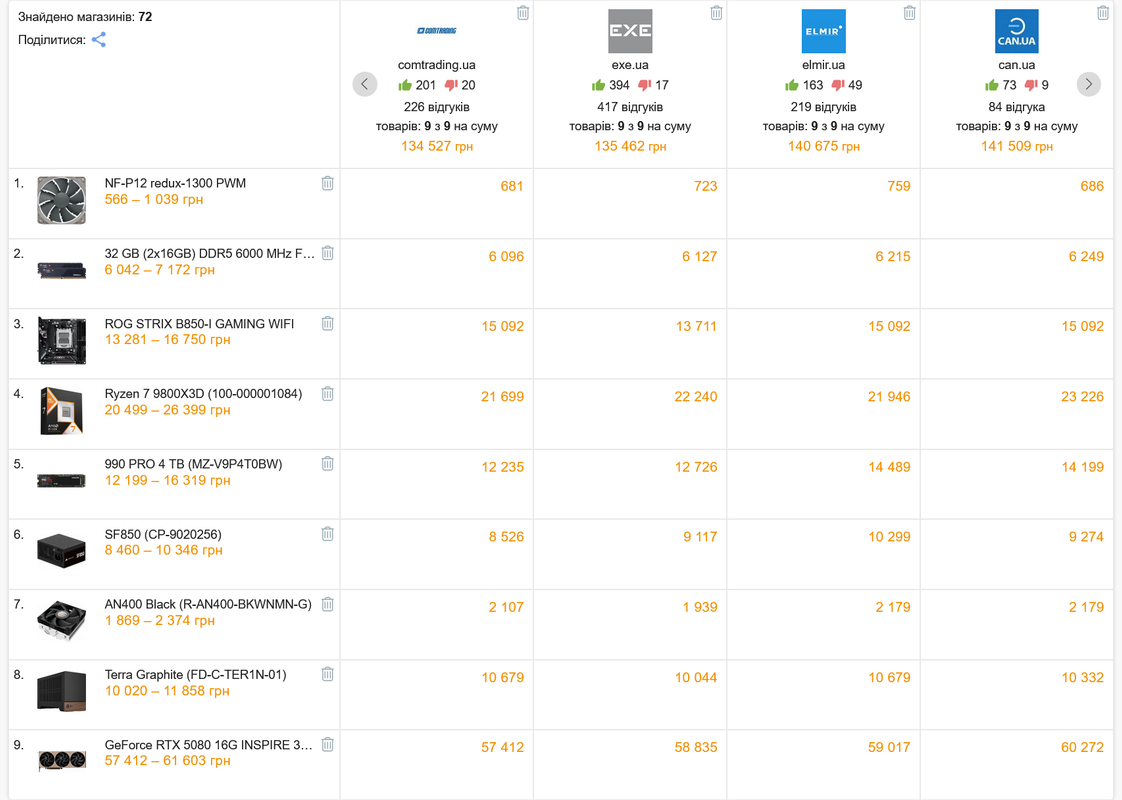This screenshot has height=800, width=1122.
Task: Click the EXE store logo
Action: (x=630, y=31)
